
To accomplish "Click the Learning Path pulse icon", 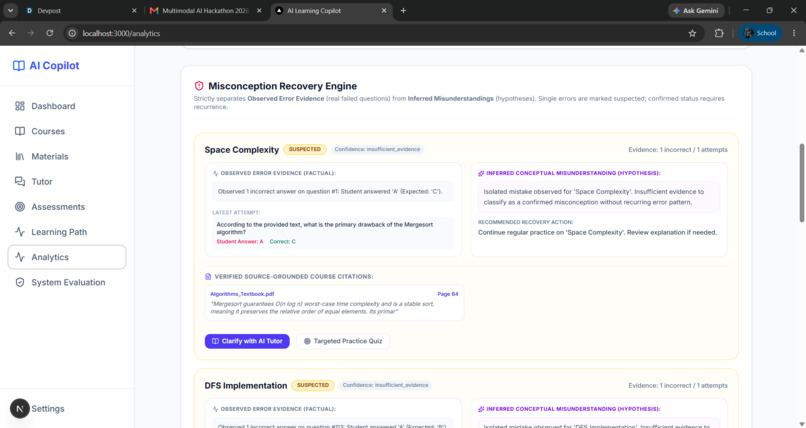I will click(20, 232).
